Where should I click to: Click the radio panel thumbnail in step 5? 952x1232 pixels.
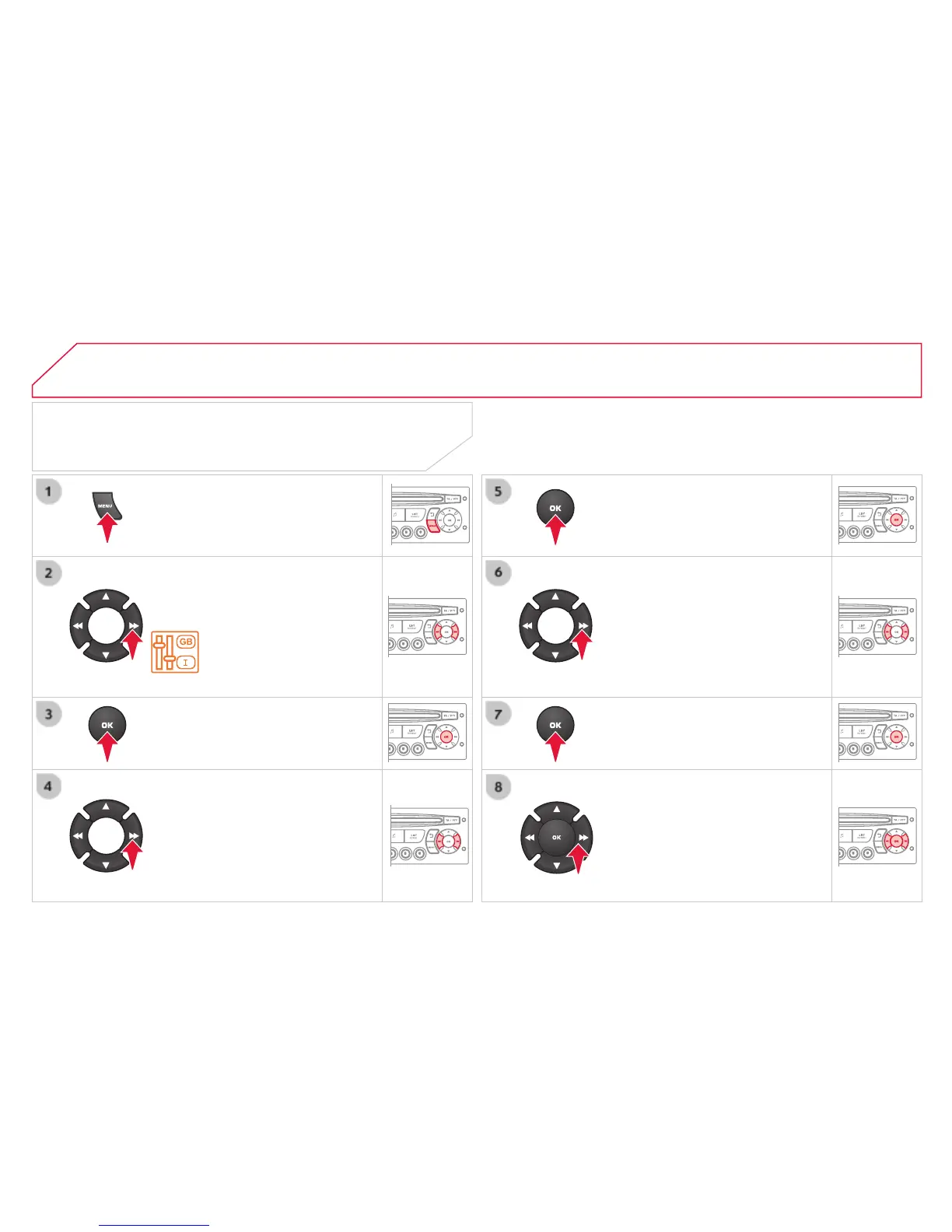click(x=878, y=516)
